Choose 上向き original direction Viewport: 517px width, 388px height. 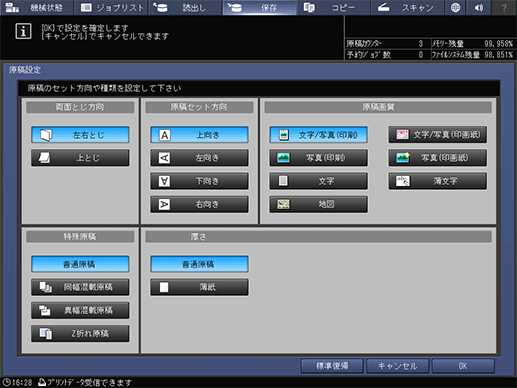click(199, 135)
